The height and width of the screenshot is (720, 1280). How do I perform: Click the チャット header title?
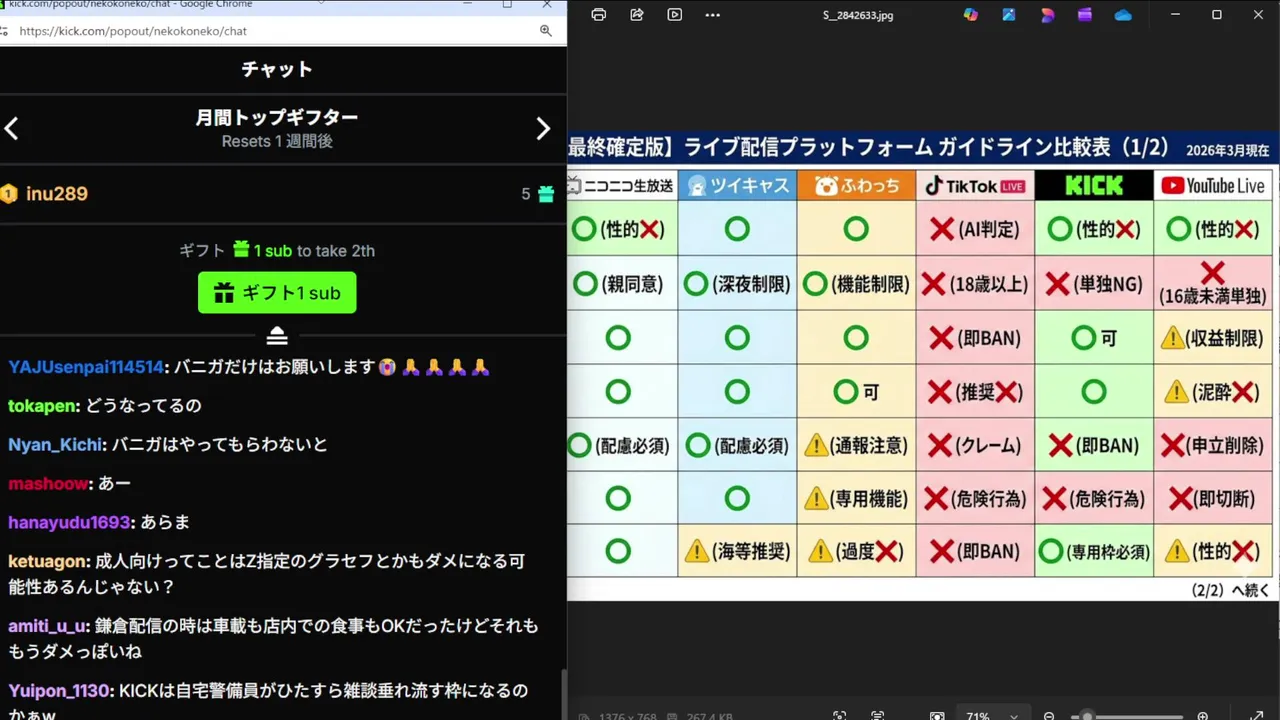click(x=277, y=69)
